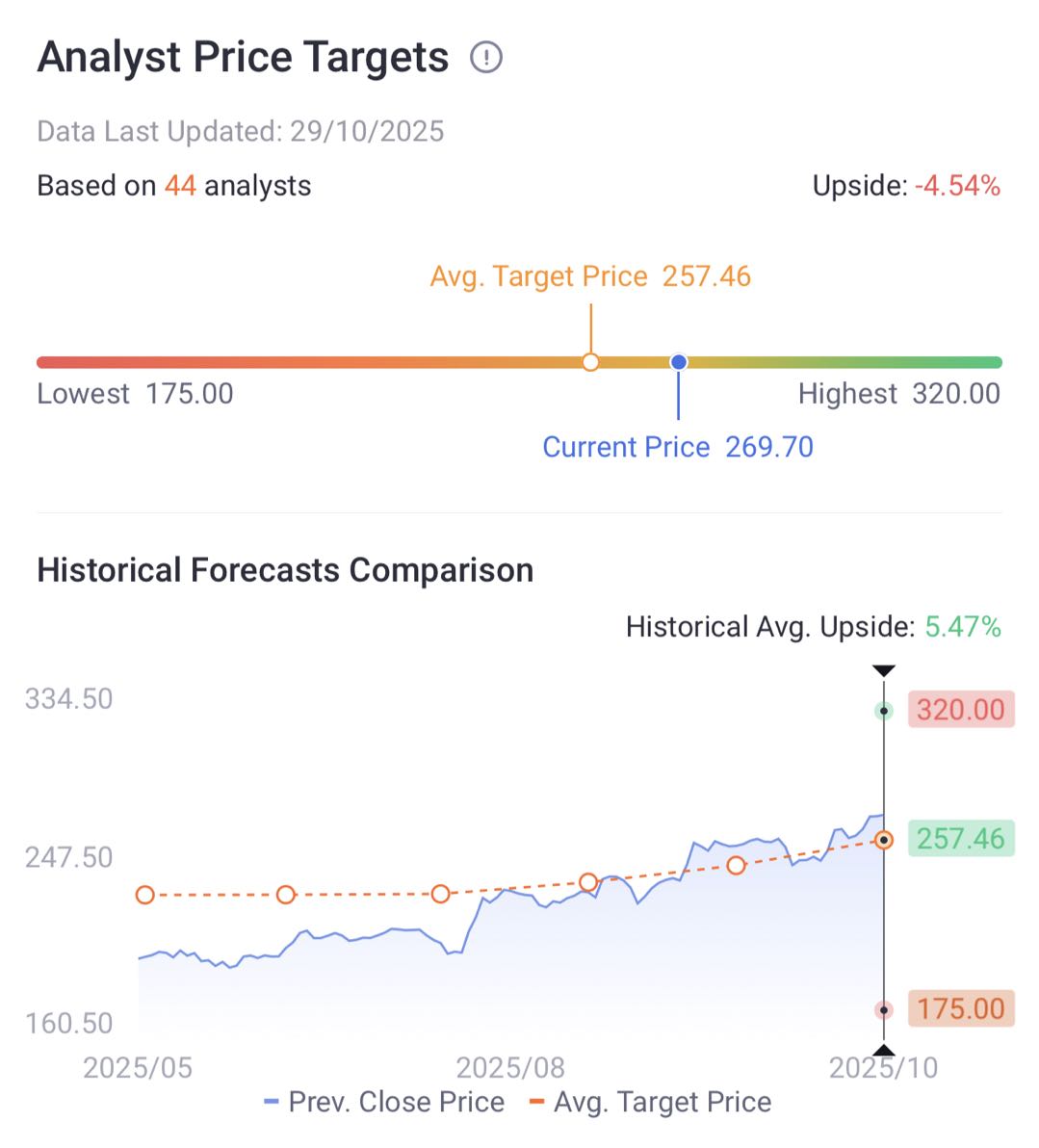Click the fourth orange target point on chart

coord(588,882)
